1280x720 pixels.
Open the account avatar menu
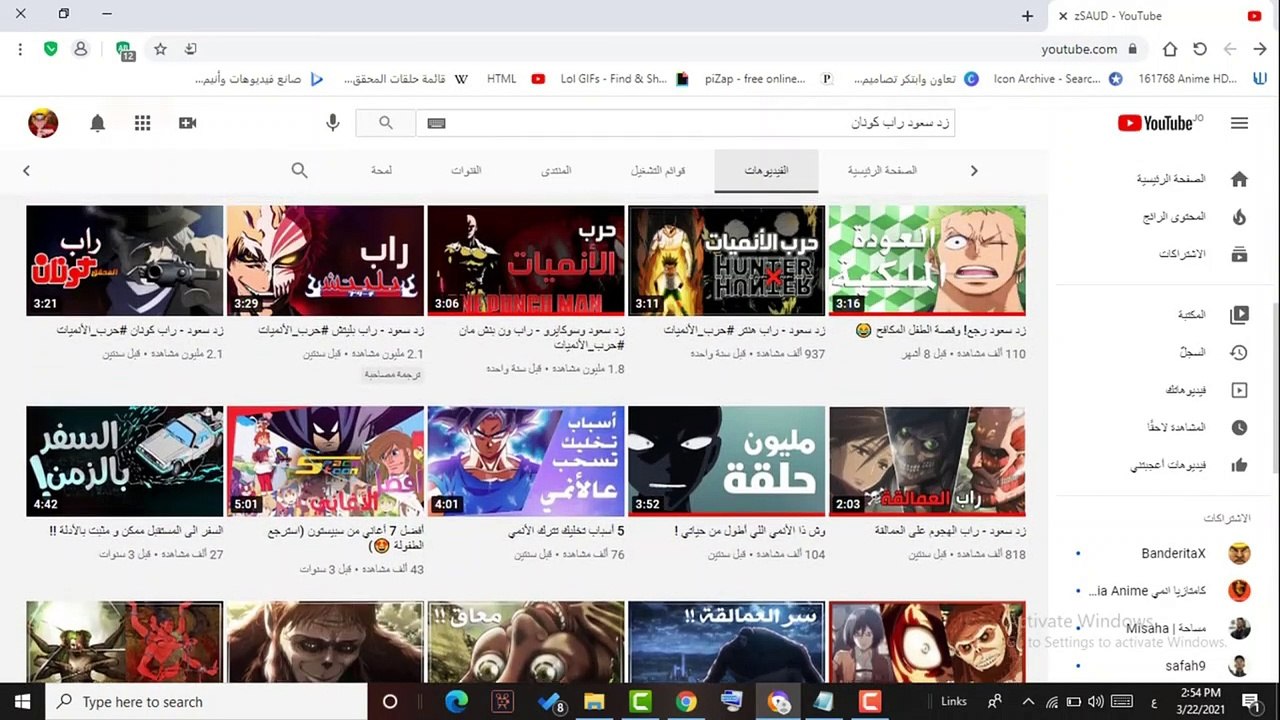pos(43,123)
